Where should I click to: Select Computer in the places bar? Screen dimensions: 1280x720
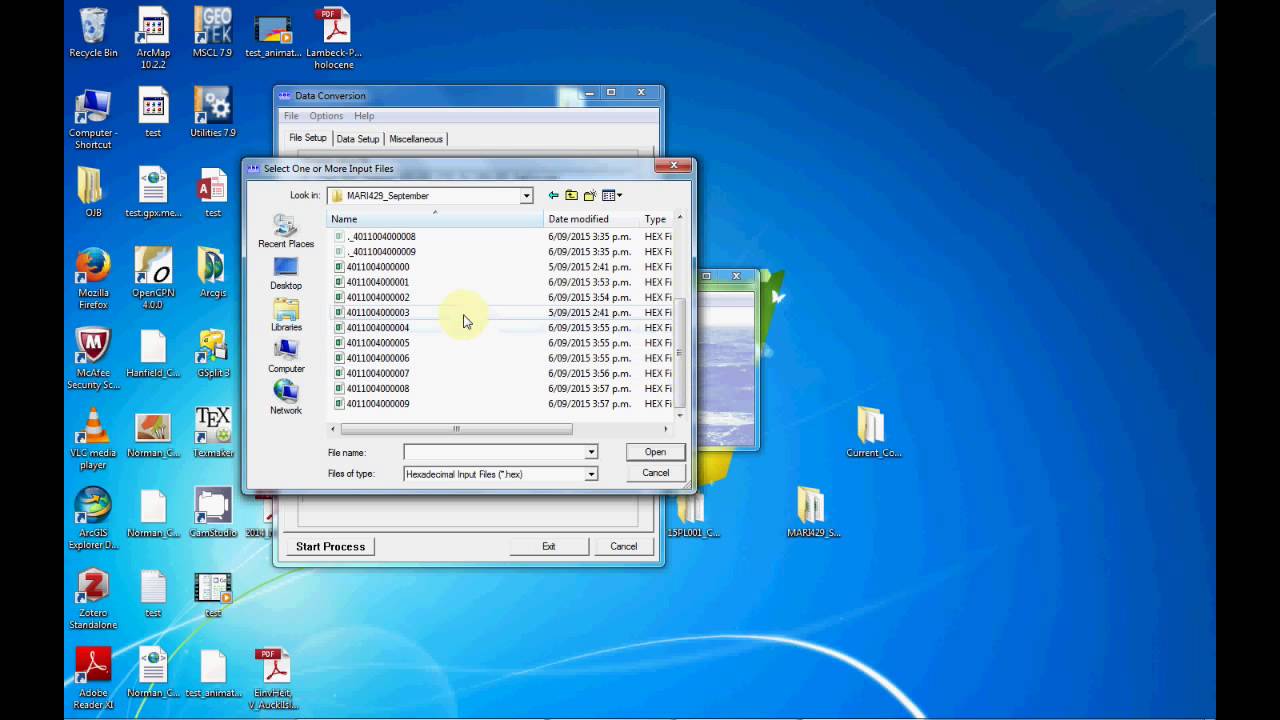pyautogui.click(x=286, y=356)
